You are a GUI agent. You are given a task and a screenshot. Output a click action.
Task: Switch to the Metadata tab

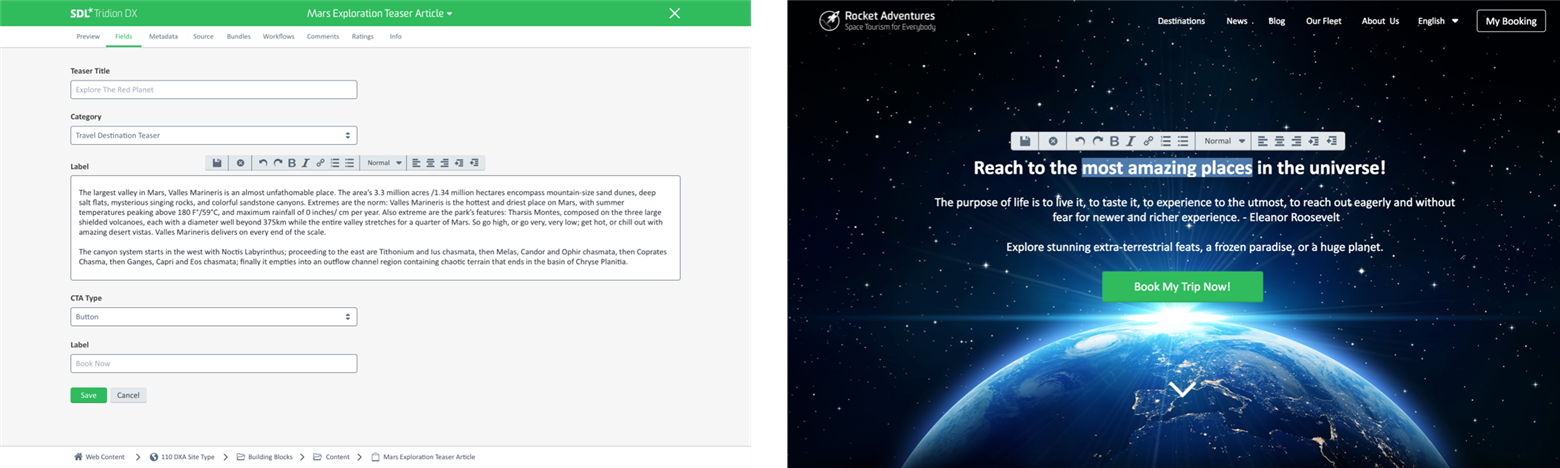coord(163,36)
